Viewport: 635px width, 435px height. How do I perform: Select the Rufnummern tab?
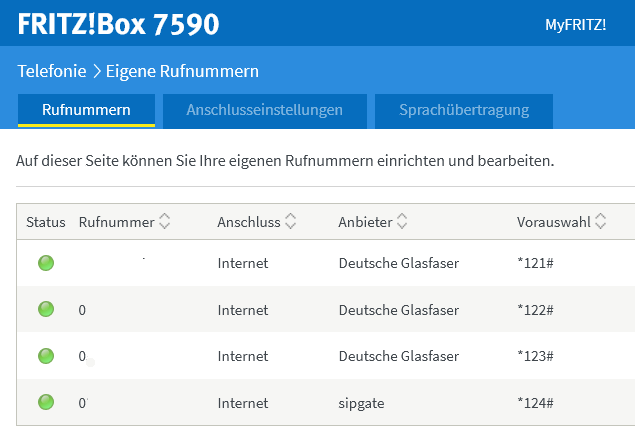(x=86, y=110)
